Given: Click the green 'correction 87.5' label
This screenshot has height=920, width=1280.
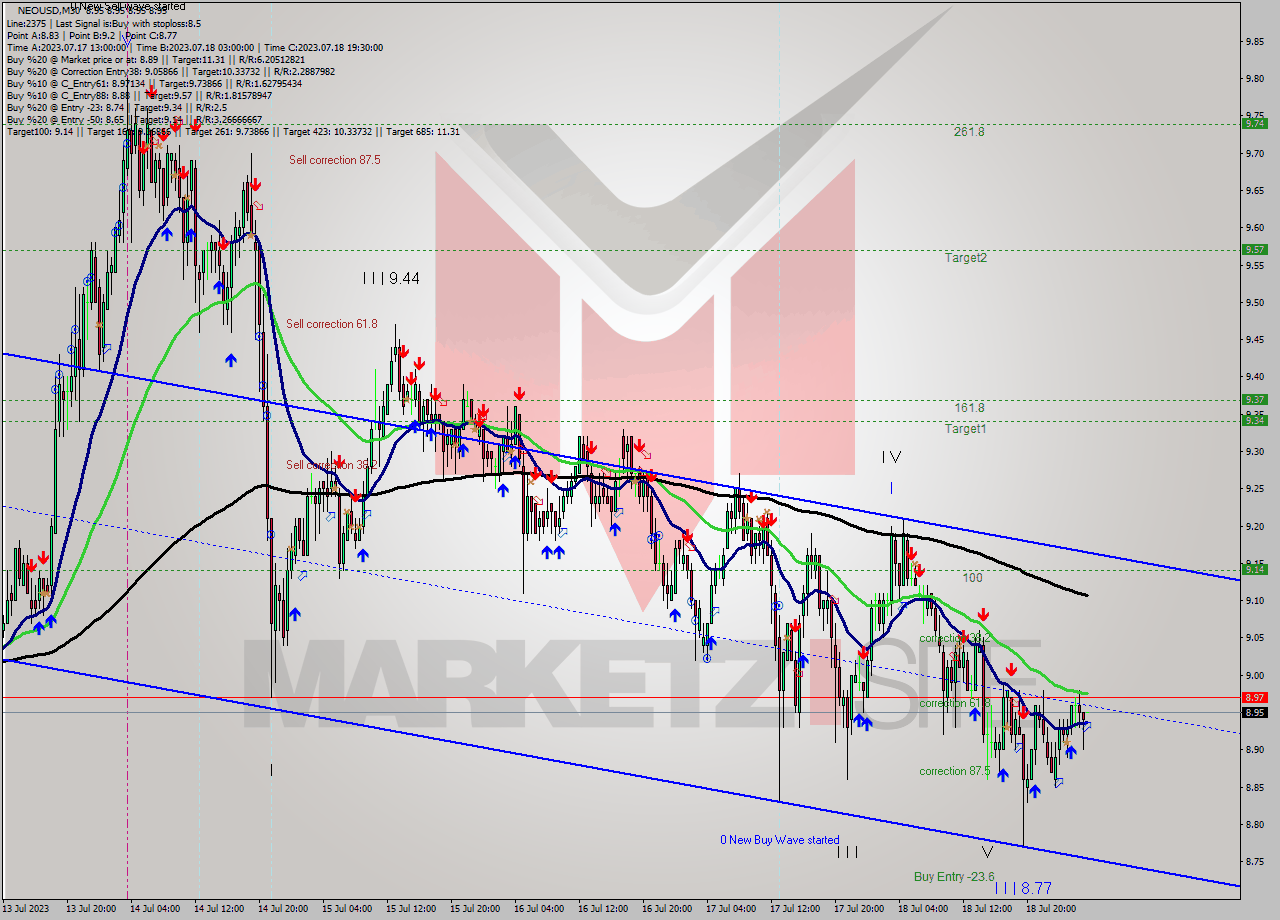Looking at the screenshot, I should 955,772.
